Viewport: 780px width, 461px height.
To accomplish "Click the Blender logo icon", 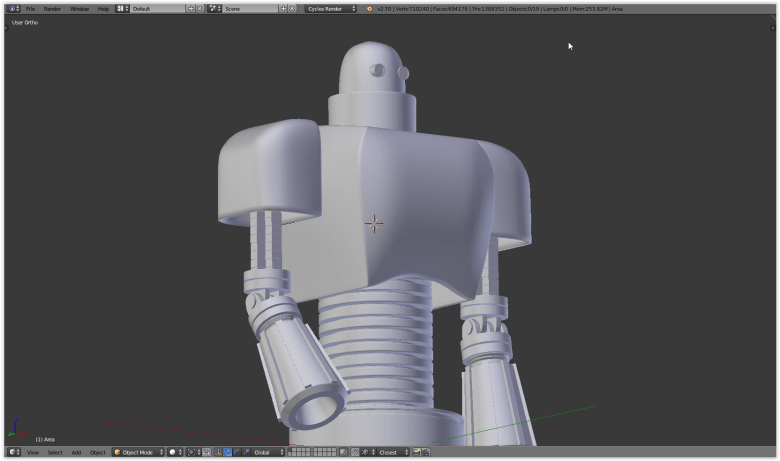I will (369, 8).
